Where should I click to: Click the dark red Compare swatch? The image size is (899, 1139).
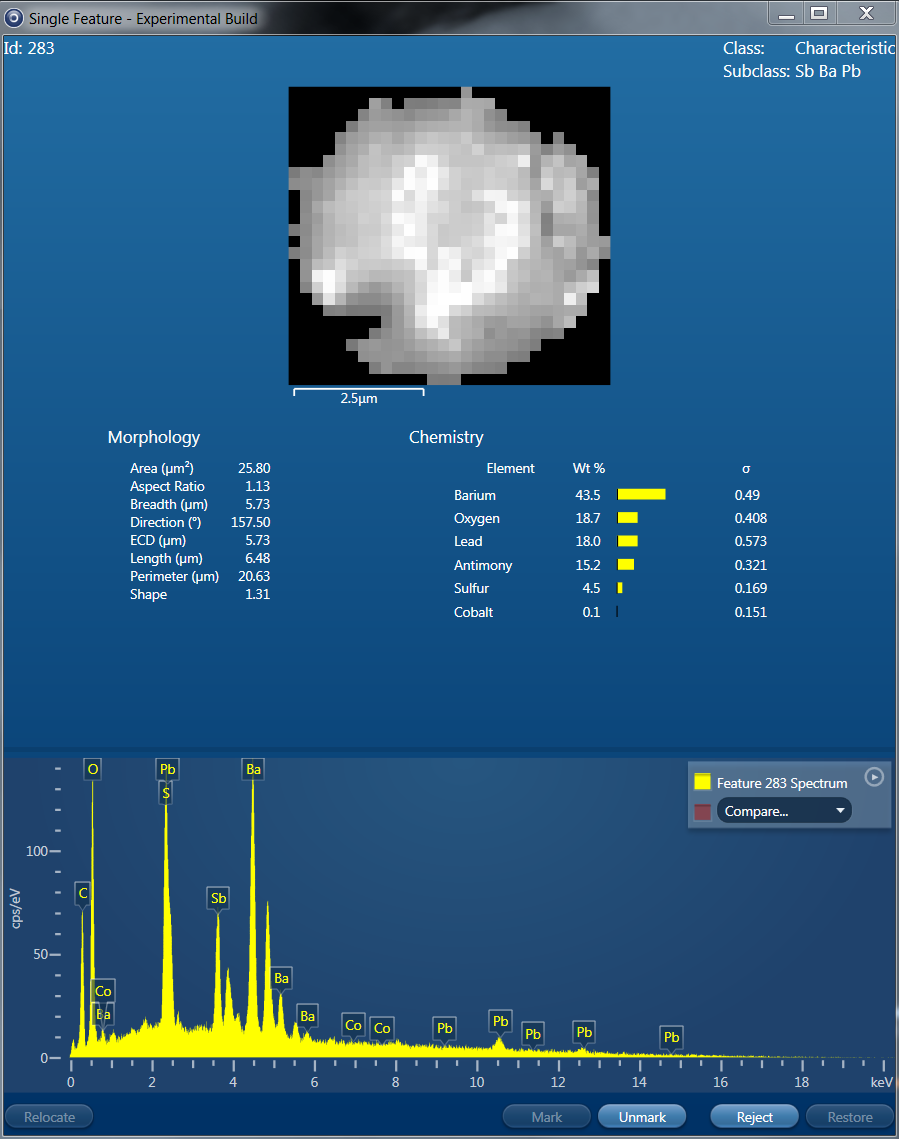point(703,811)
